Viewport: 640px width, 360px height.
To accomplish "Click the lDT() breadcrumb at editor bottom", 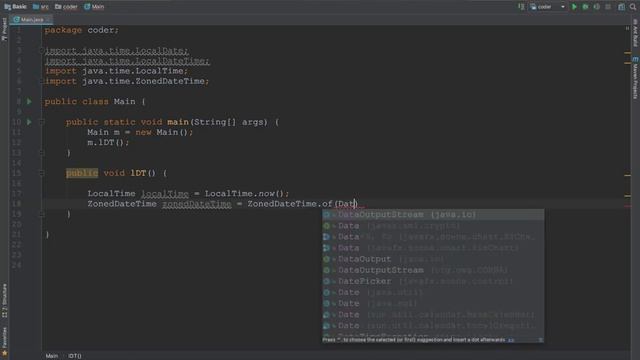I will (75, 356).
